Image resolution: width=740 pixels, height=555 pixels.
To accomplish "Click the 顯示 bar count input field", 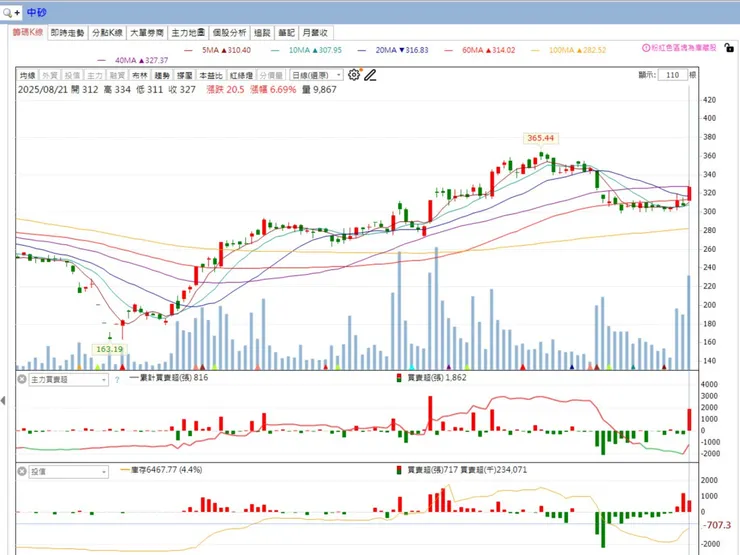I will click(x=673, y=75).
